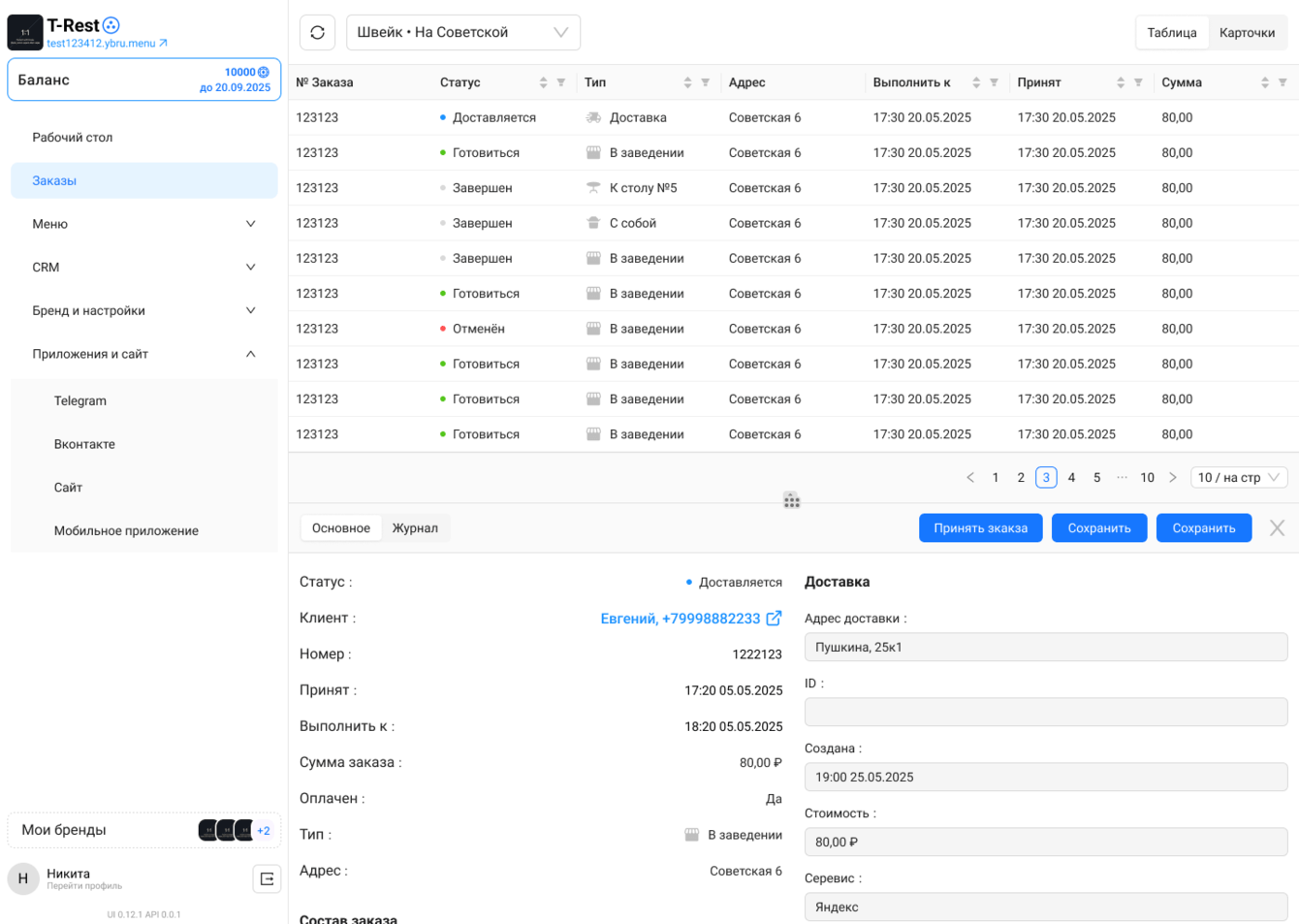Viewport: 1299px width, 924px height.
Task: Open filter on the Выполнить к column
Action: click(995, 82)
